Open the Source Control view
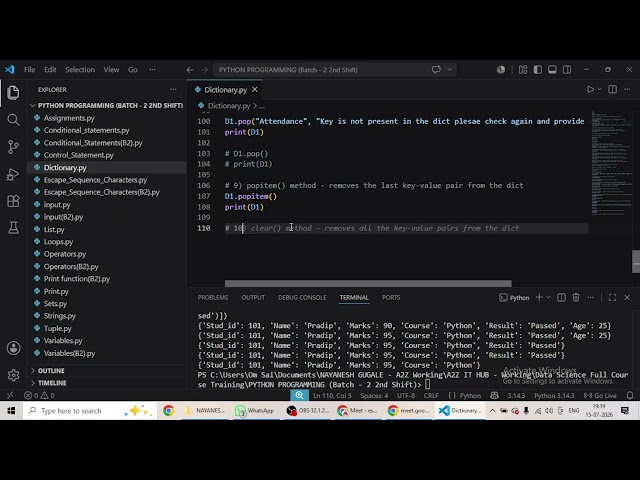 [x=13, y=147]
